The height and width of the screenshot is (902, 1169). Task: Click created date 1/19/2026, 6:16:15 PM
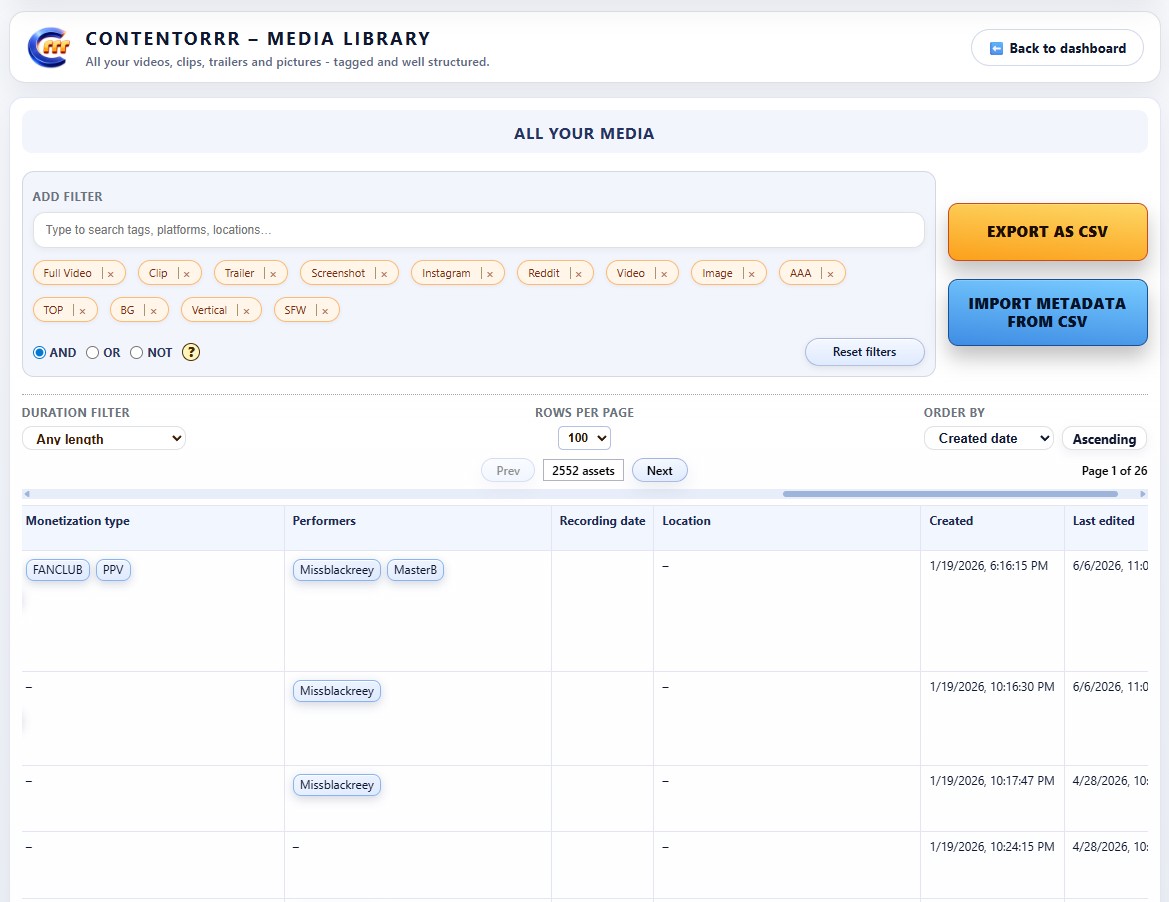tap(989, 566)
